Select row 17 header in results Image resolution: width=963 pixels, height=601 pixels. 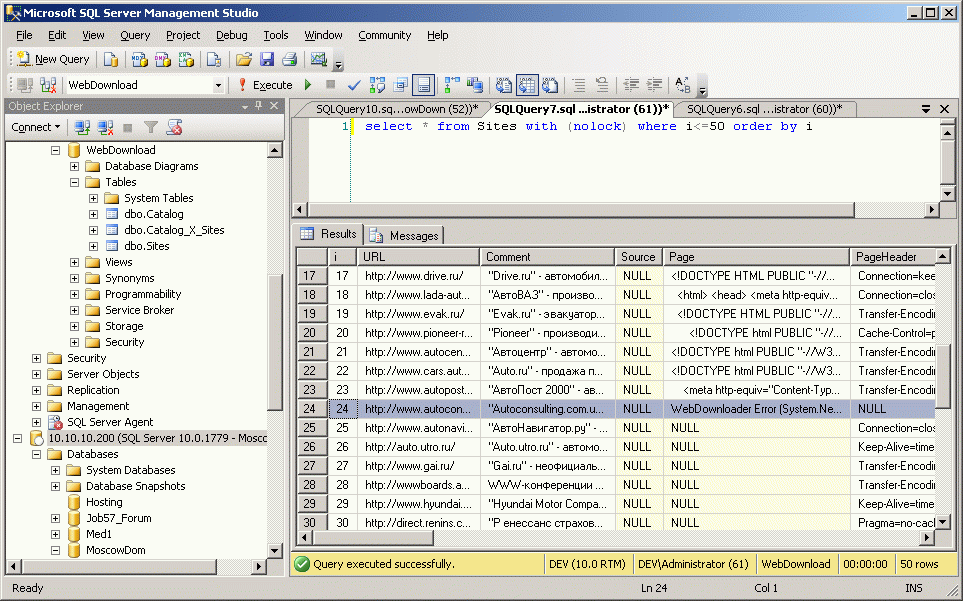(311, 276)
